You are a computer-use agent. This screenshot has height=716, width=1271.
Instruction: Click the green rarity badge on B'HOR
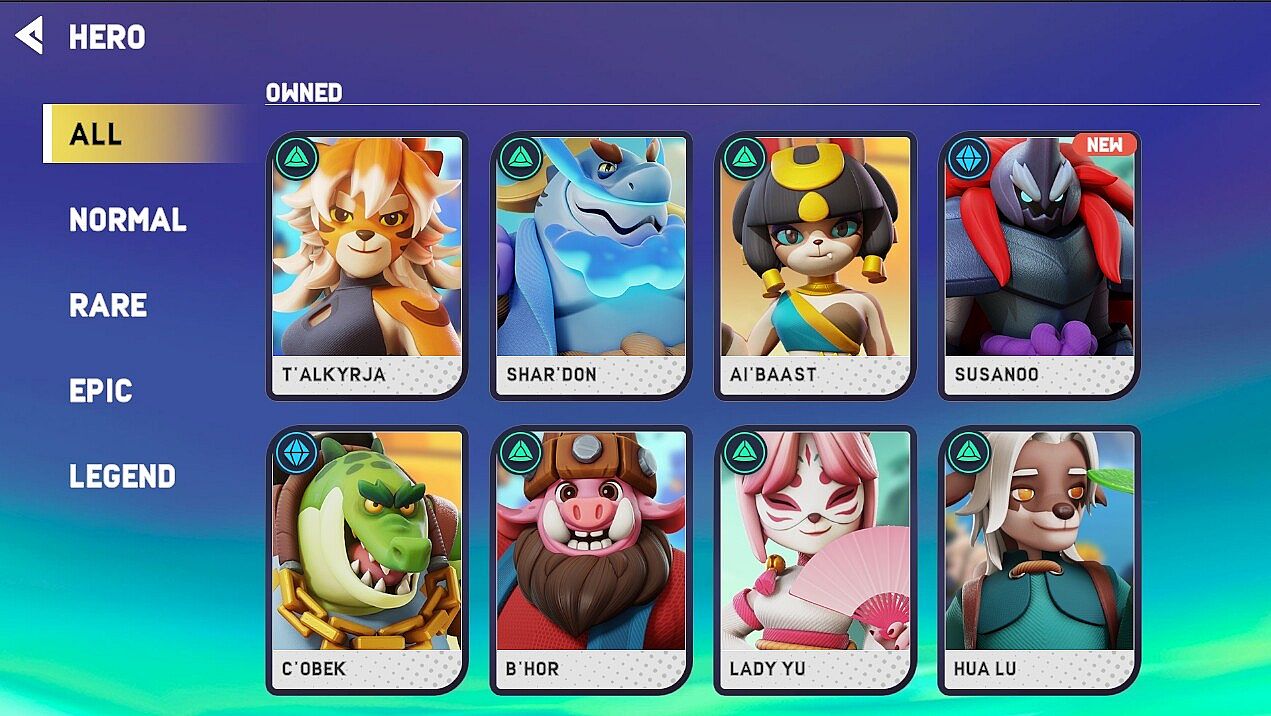520,452
